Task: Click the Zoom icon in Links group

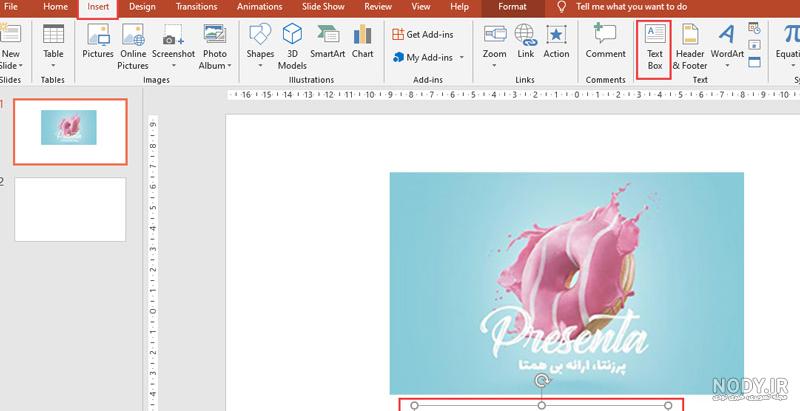Action: coord(494,35)
